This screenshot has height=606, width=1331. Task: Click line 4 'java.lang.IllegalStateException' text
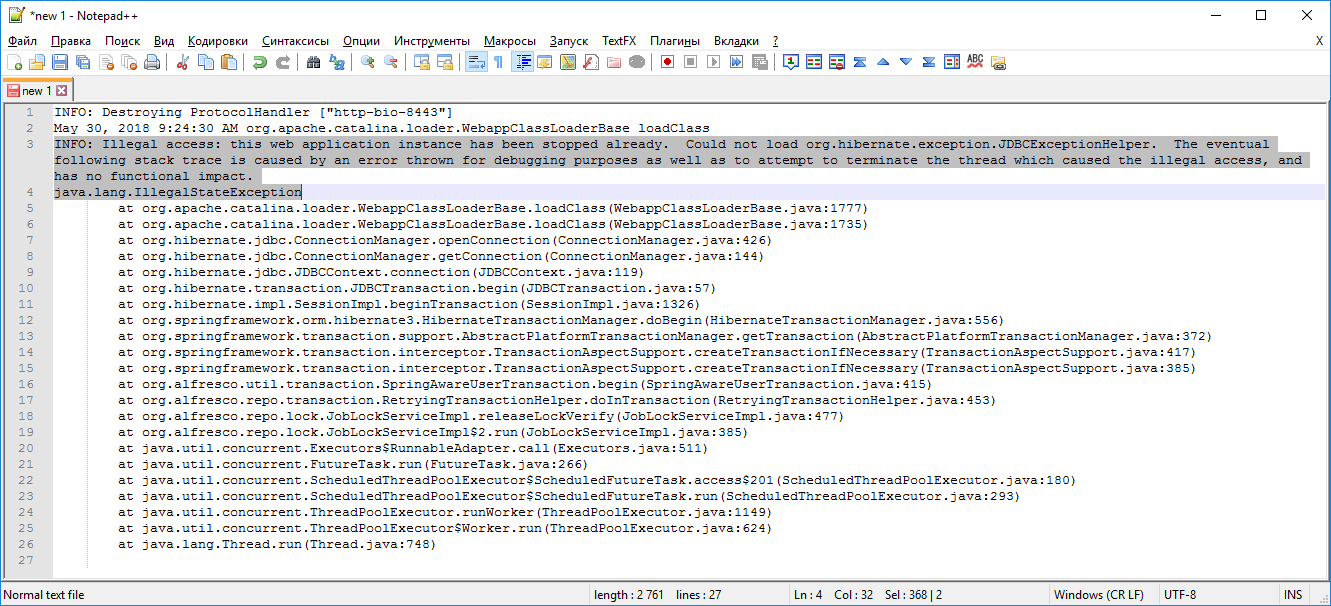pyautogui.click(x=178, y=192)
